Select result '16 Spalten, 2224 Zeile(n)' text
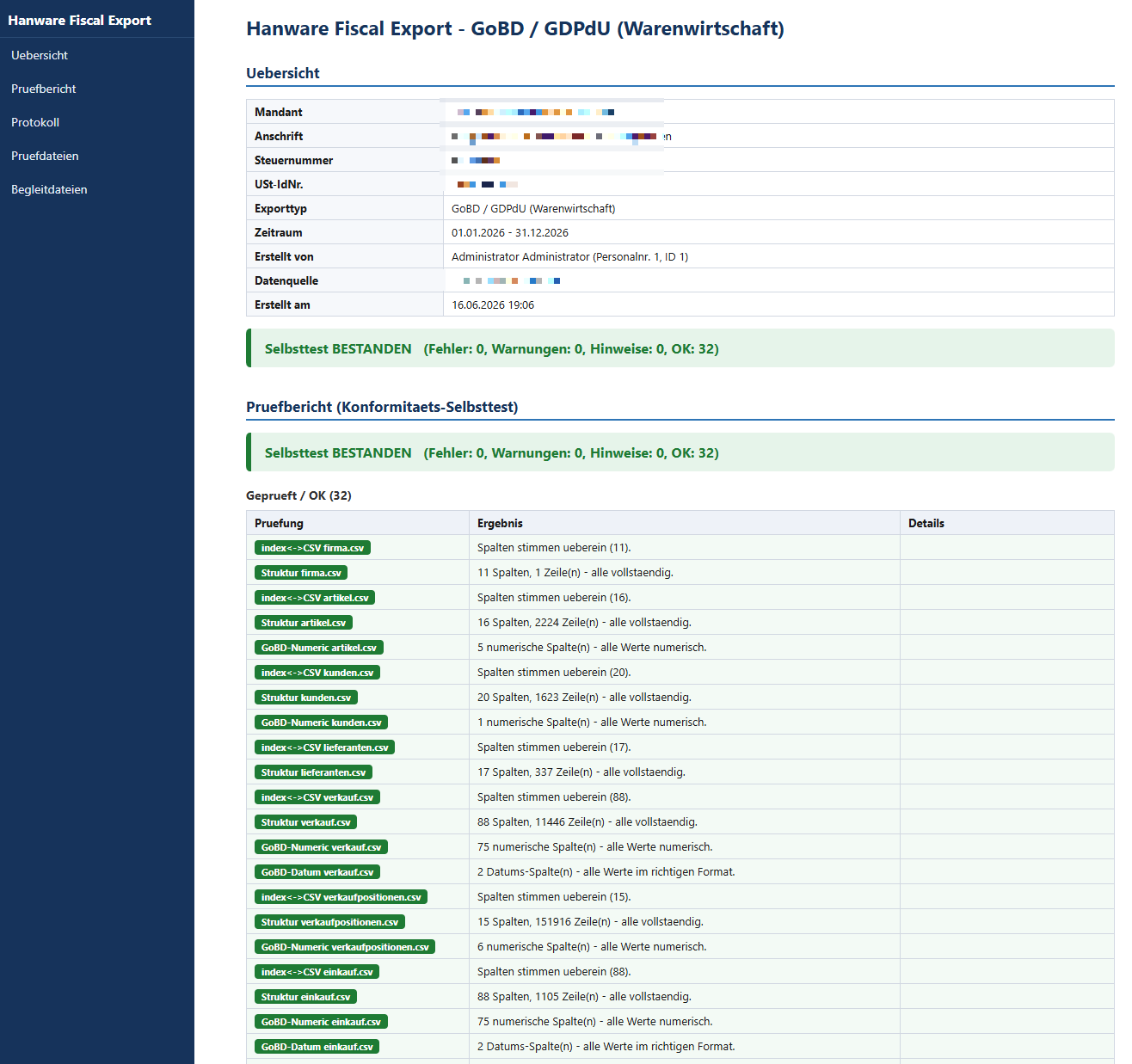Screen dimensions: 1132x1064 pos(584,623)
